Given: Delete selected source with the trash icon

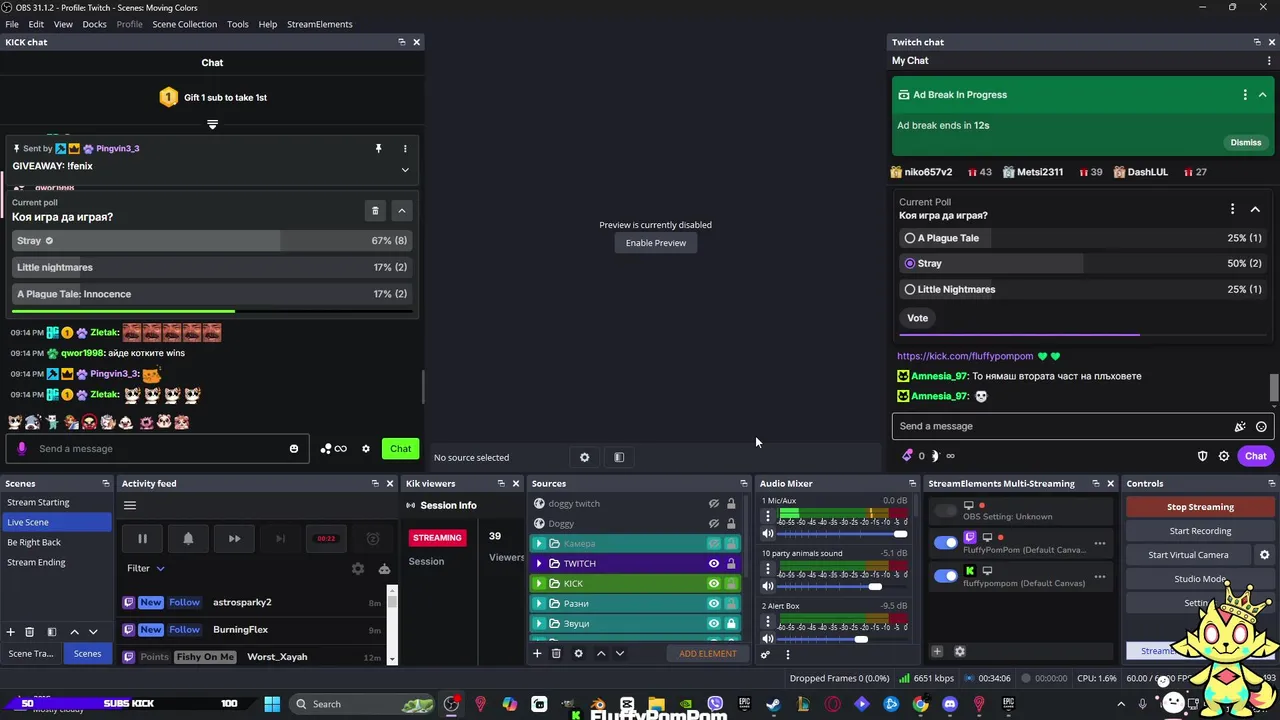Looking at the screenshot, I should (x=556, y=653).
